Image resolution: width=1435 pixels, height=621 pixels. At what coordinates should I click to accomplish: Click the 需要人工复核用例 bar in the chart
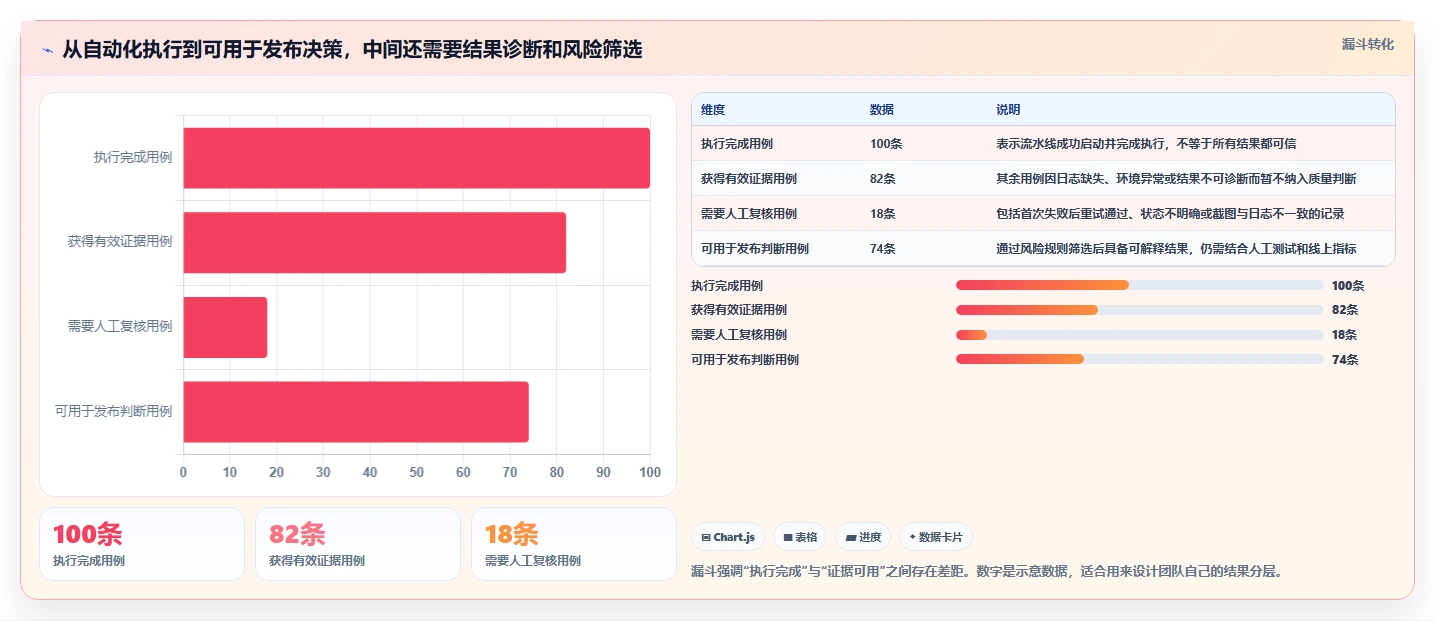225,327
